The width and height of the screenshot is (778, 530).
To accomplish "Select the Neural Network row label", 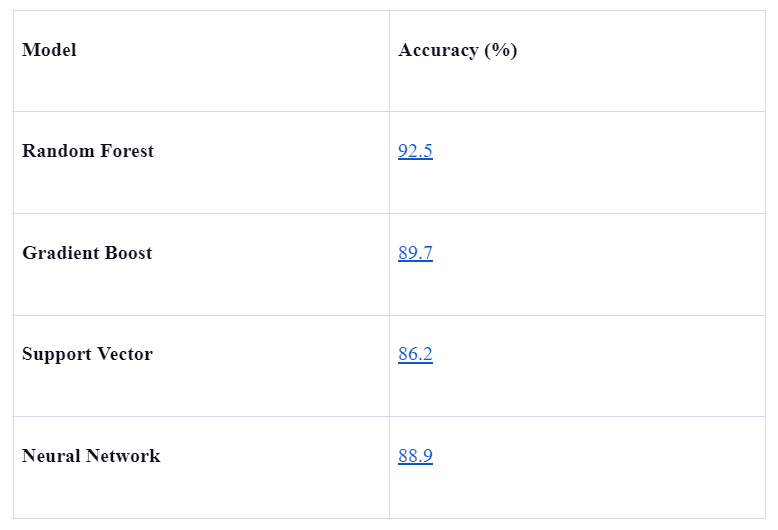I will (x=91, y=456).
